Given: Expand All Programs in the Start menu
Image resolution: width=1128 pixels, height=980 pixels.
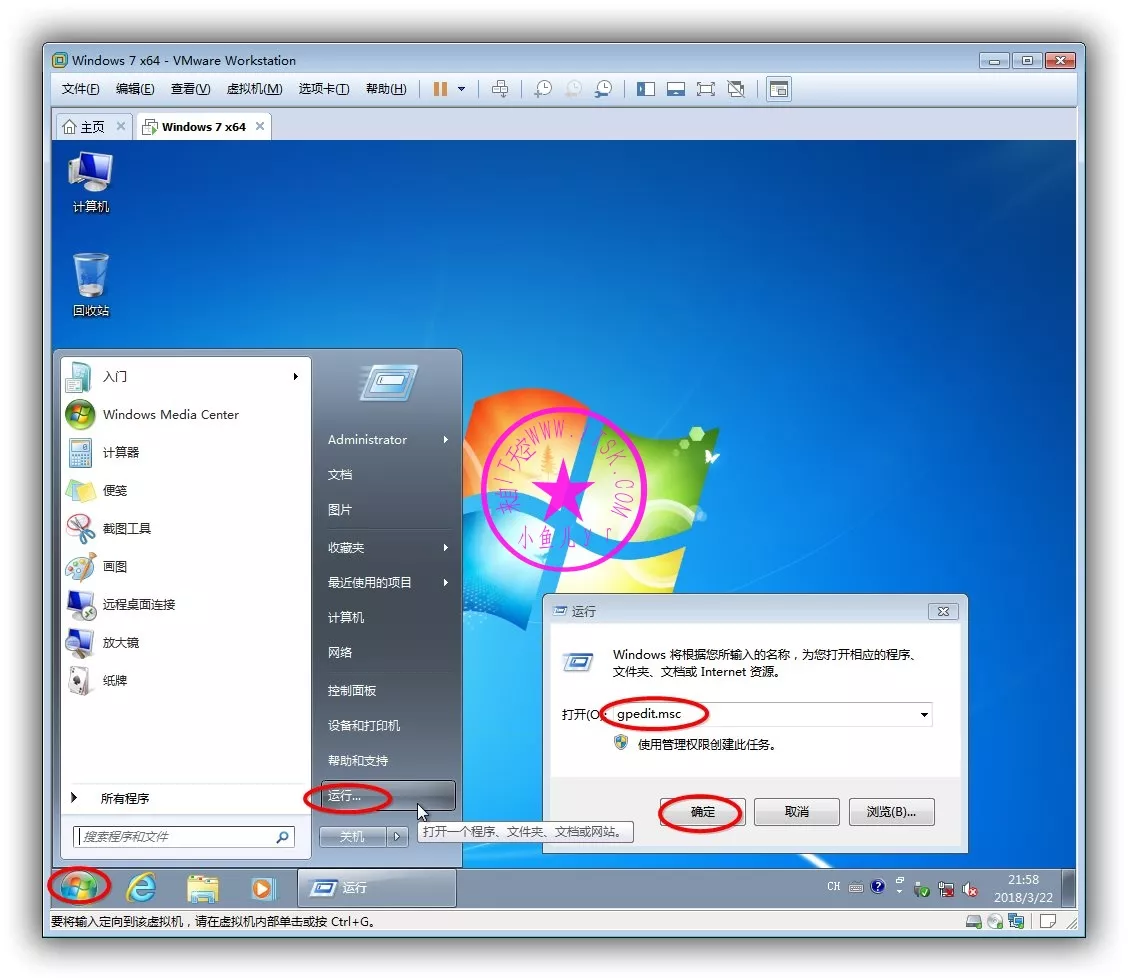Looking at the screenshot, I should pos(124,798).
